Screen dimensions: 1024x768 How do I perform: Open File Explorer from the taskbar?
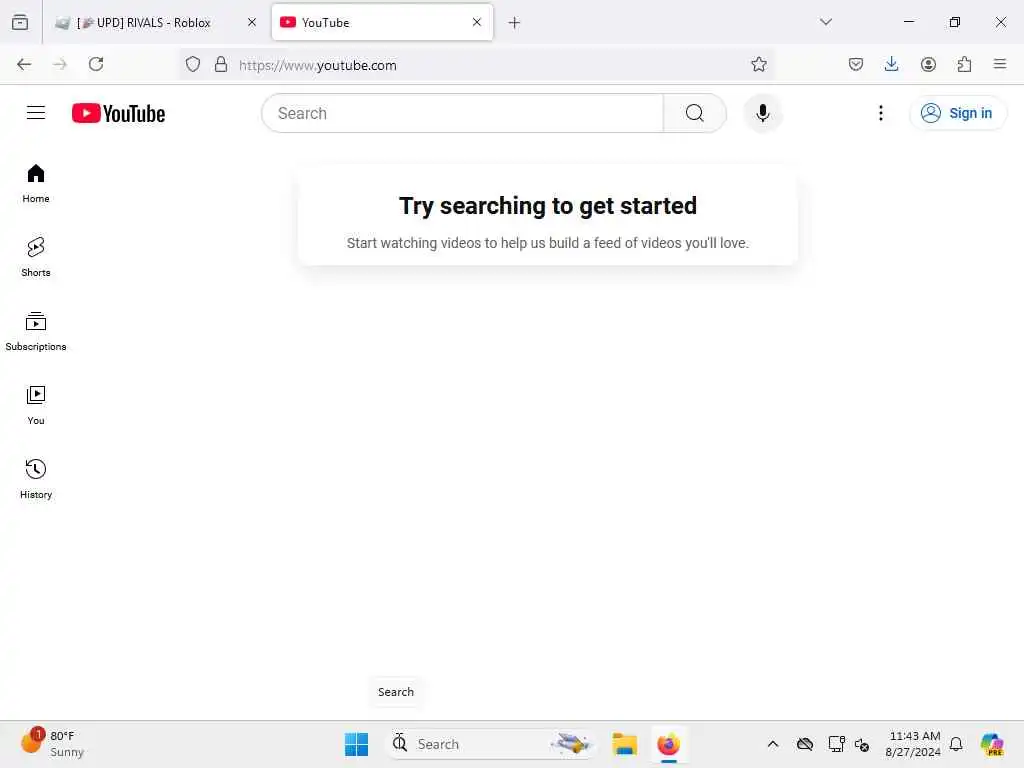tap(624, 744)
